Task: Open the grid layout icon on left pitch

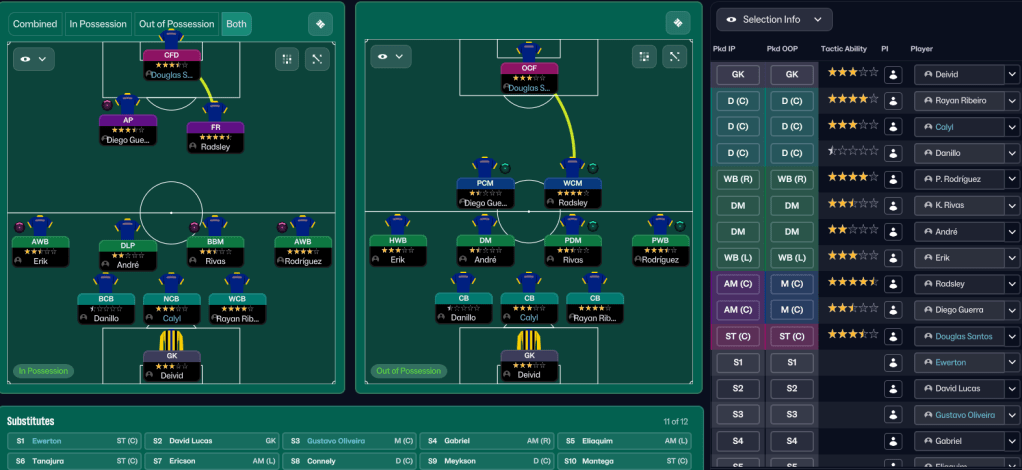Action: 286,59
